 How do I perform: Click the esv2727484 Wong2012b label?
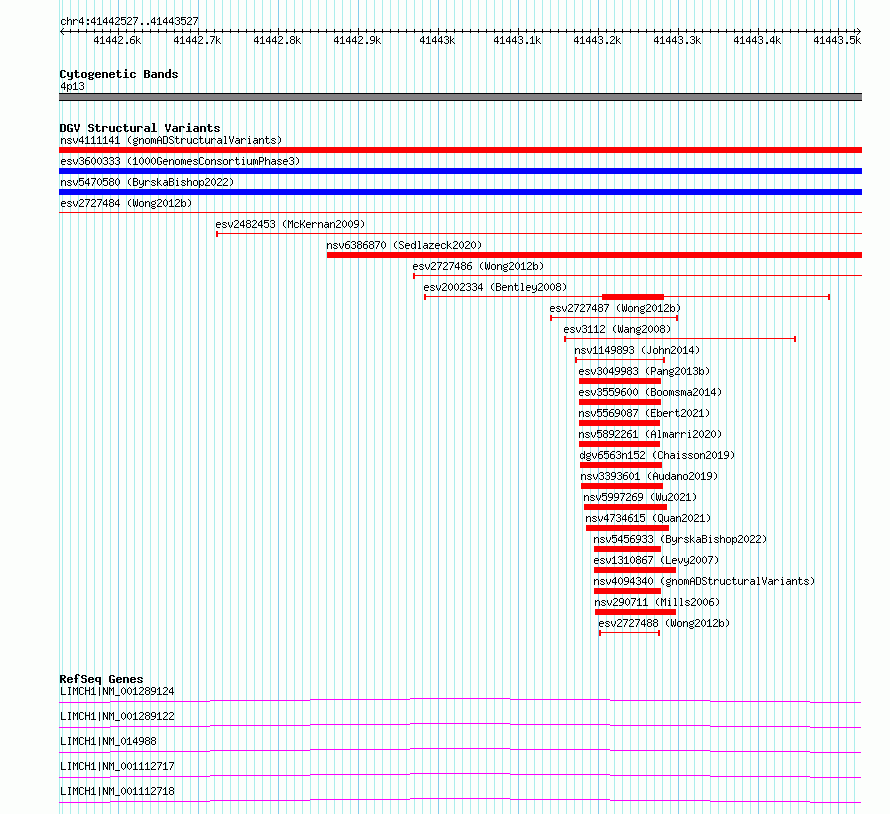tap(126, 203)
